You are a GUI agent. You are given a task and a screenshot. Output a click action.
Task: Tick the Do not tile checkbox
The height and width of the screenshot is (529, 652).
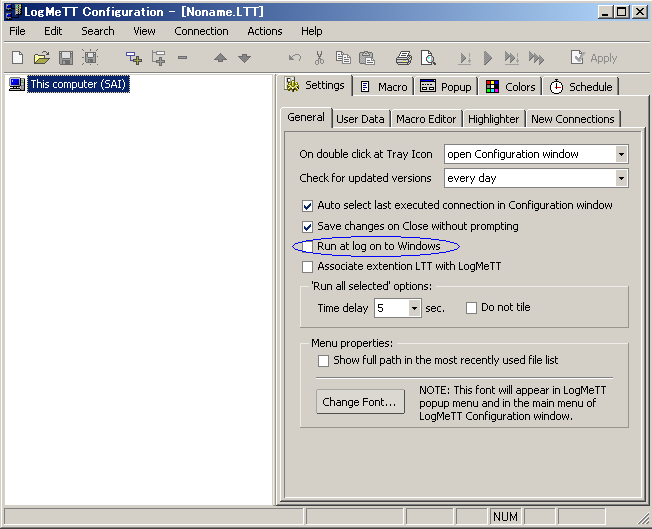[x=472, y=308]
